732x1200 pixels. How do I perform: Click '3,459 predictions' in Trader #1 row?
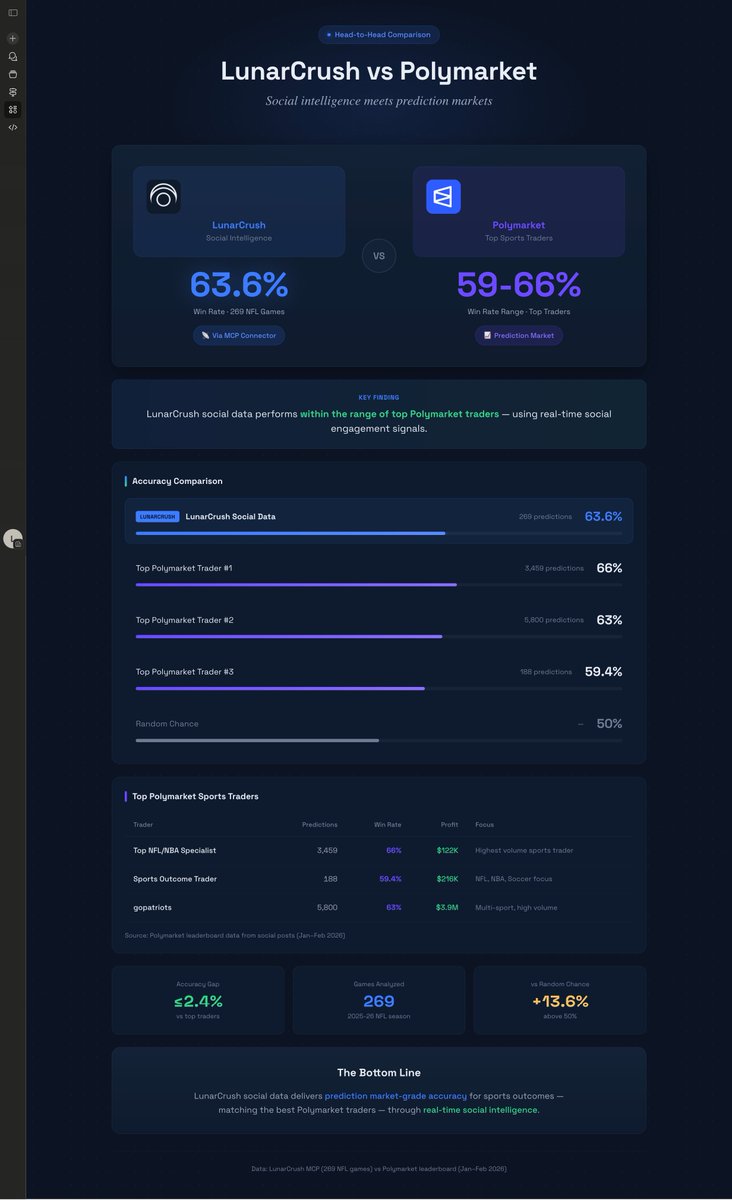pos(554,568)
